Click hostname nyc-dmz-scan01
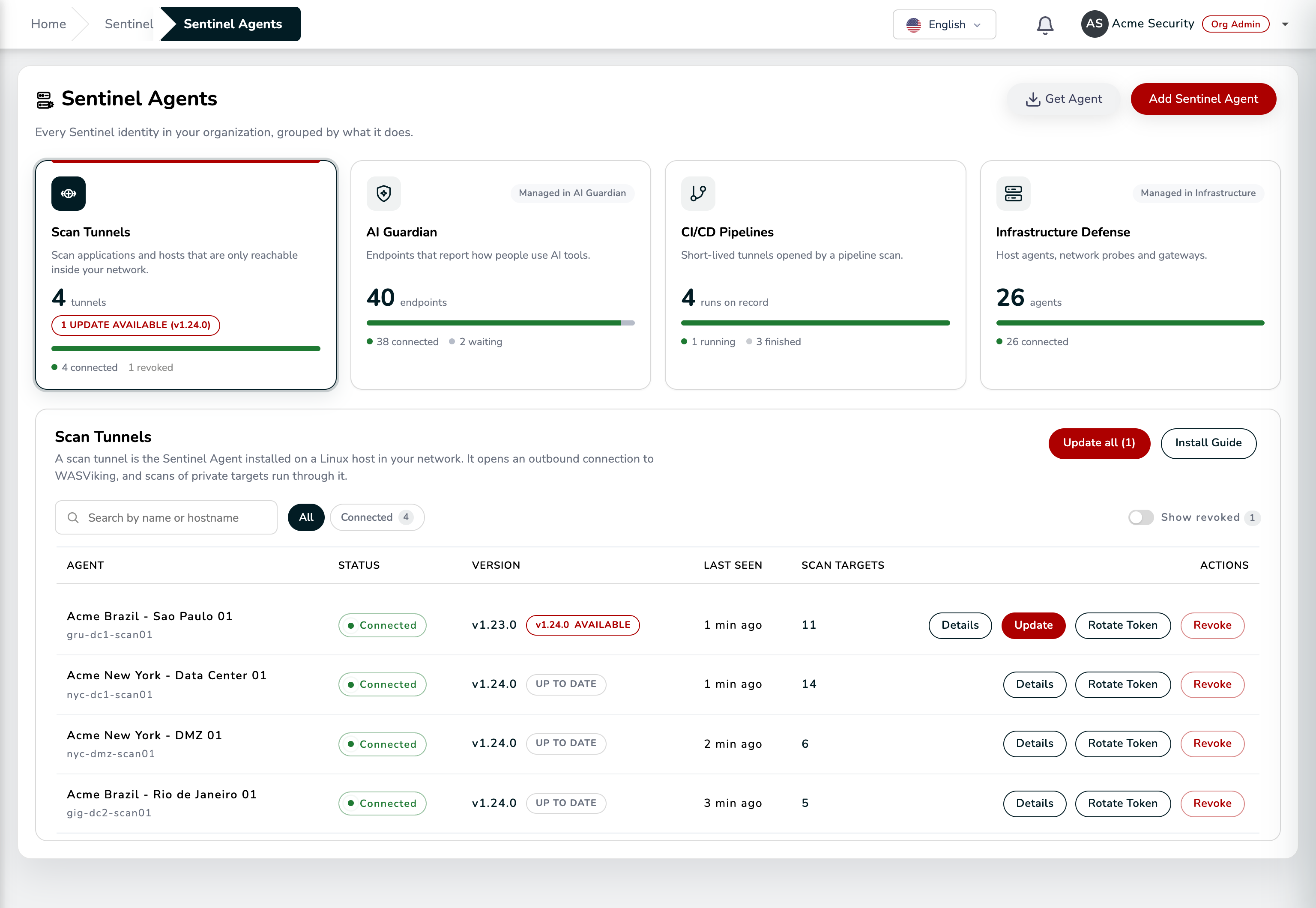The image size is (1316, 908). [111, 754]
